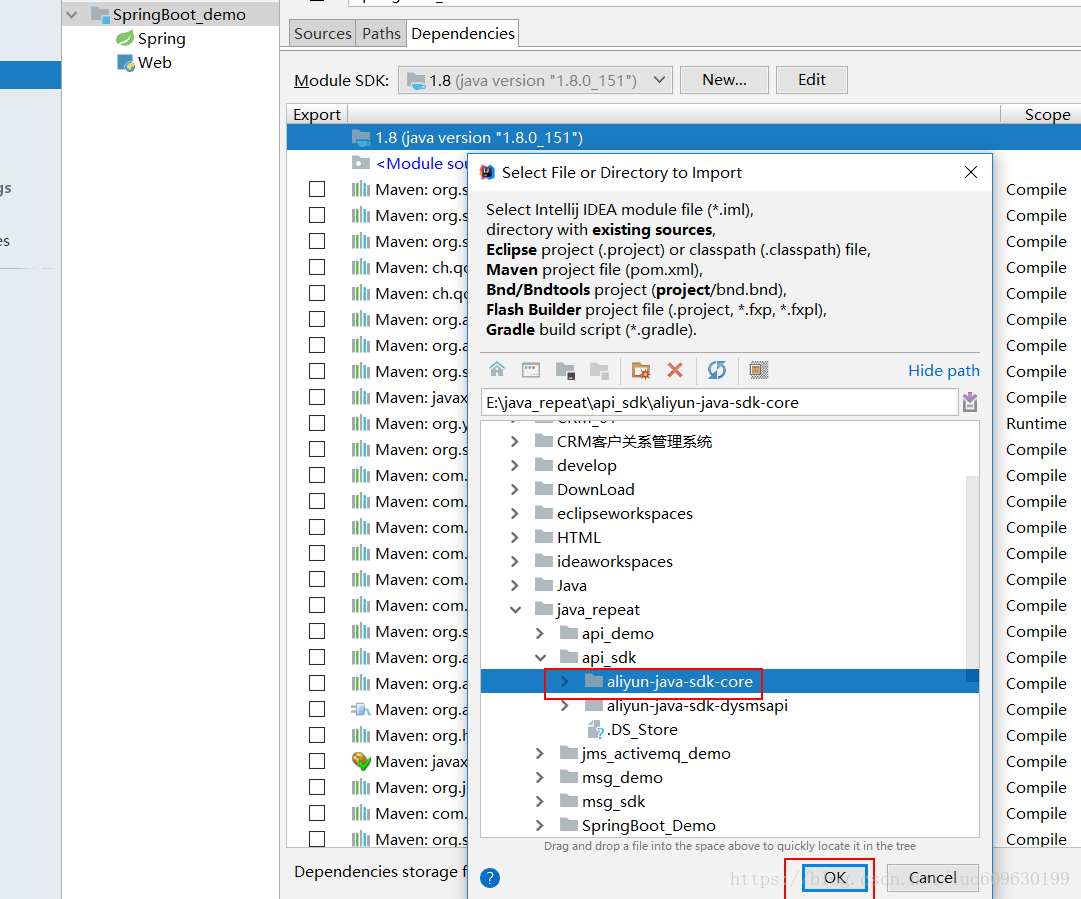1081x899 pixels.
Task: Collapse the java_repeat folder
Action: tap(515, 609)
